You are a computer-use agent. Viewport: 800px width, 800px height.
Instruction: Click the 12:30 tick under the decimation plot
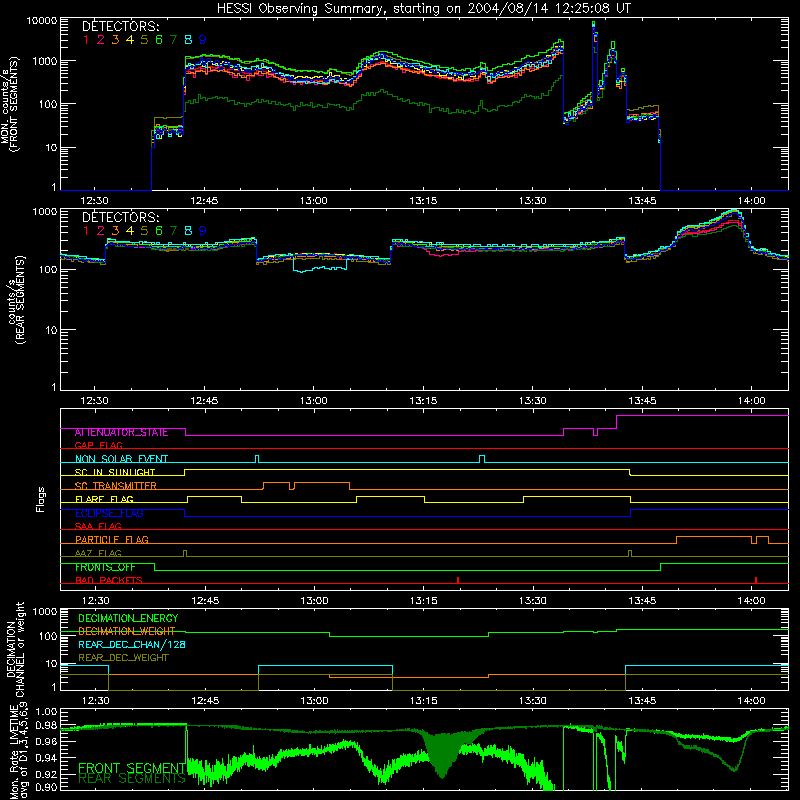point(95,701)
